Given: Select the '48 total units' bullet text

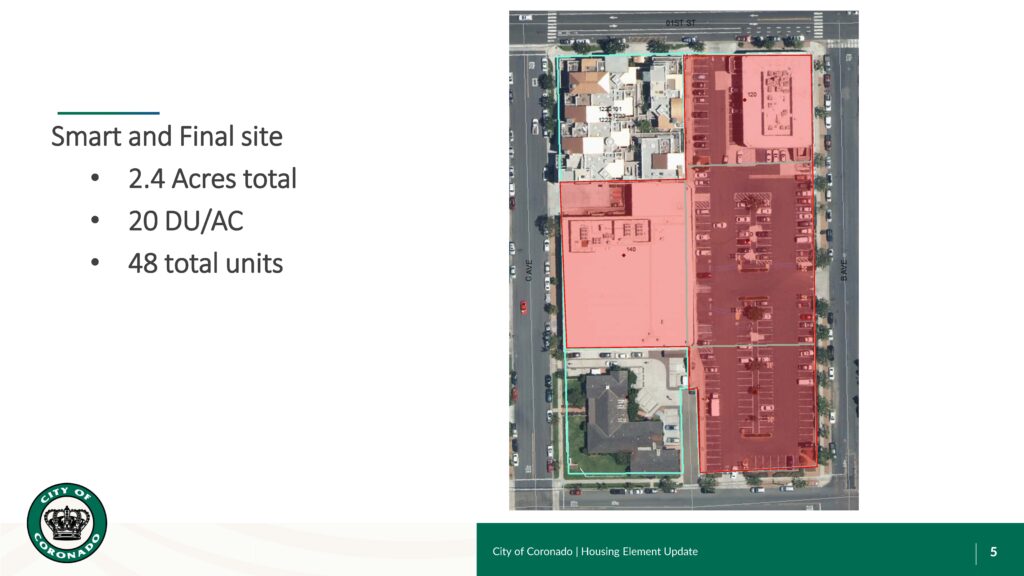Looking at the screenshot, I should [205, 263].
